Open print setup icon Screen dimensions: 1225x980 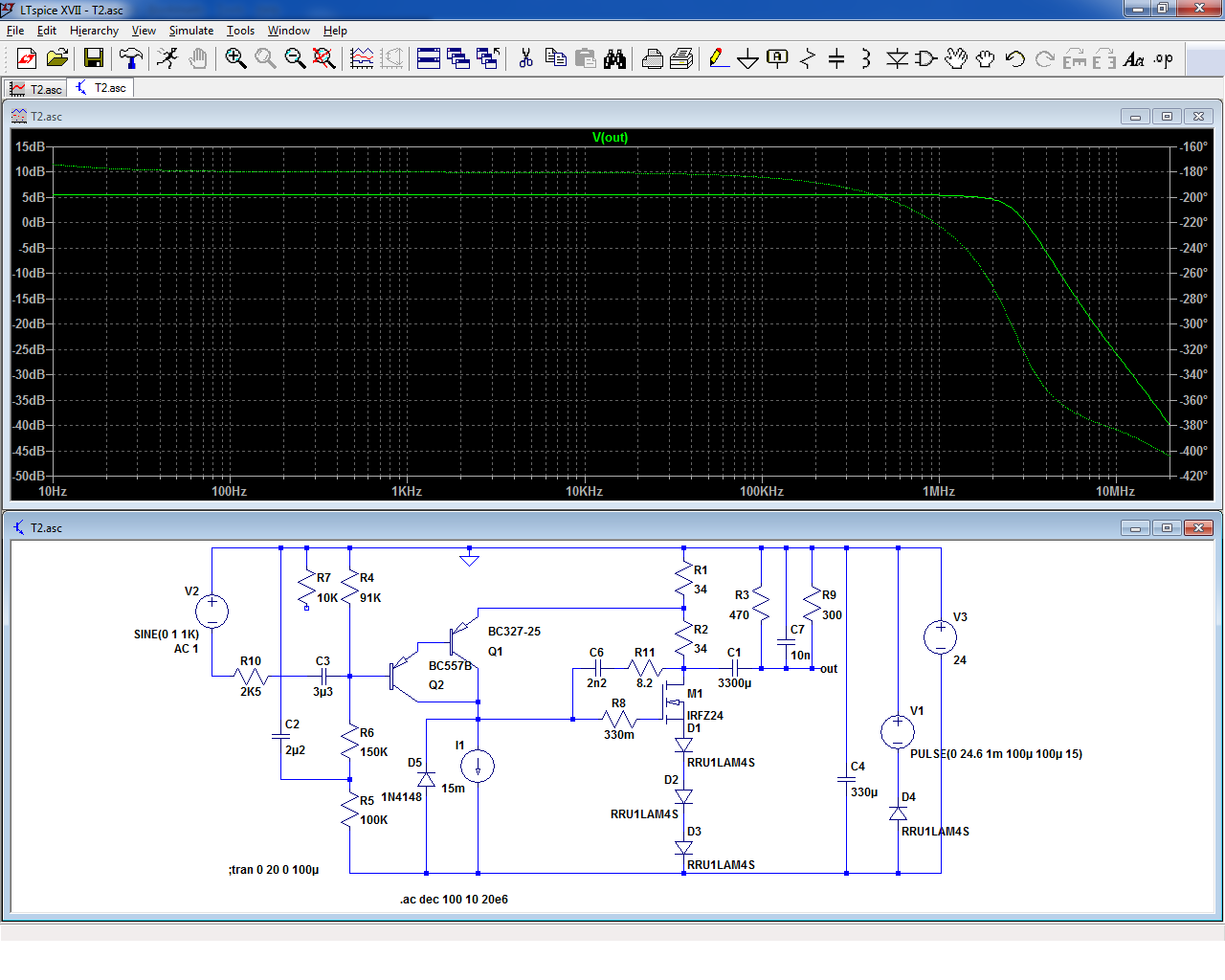[x=681, y=59]
